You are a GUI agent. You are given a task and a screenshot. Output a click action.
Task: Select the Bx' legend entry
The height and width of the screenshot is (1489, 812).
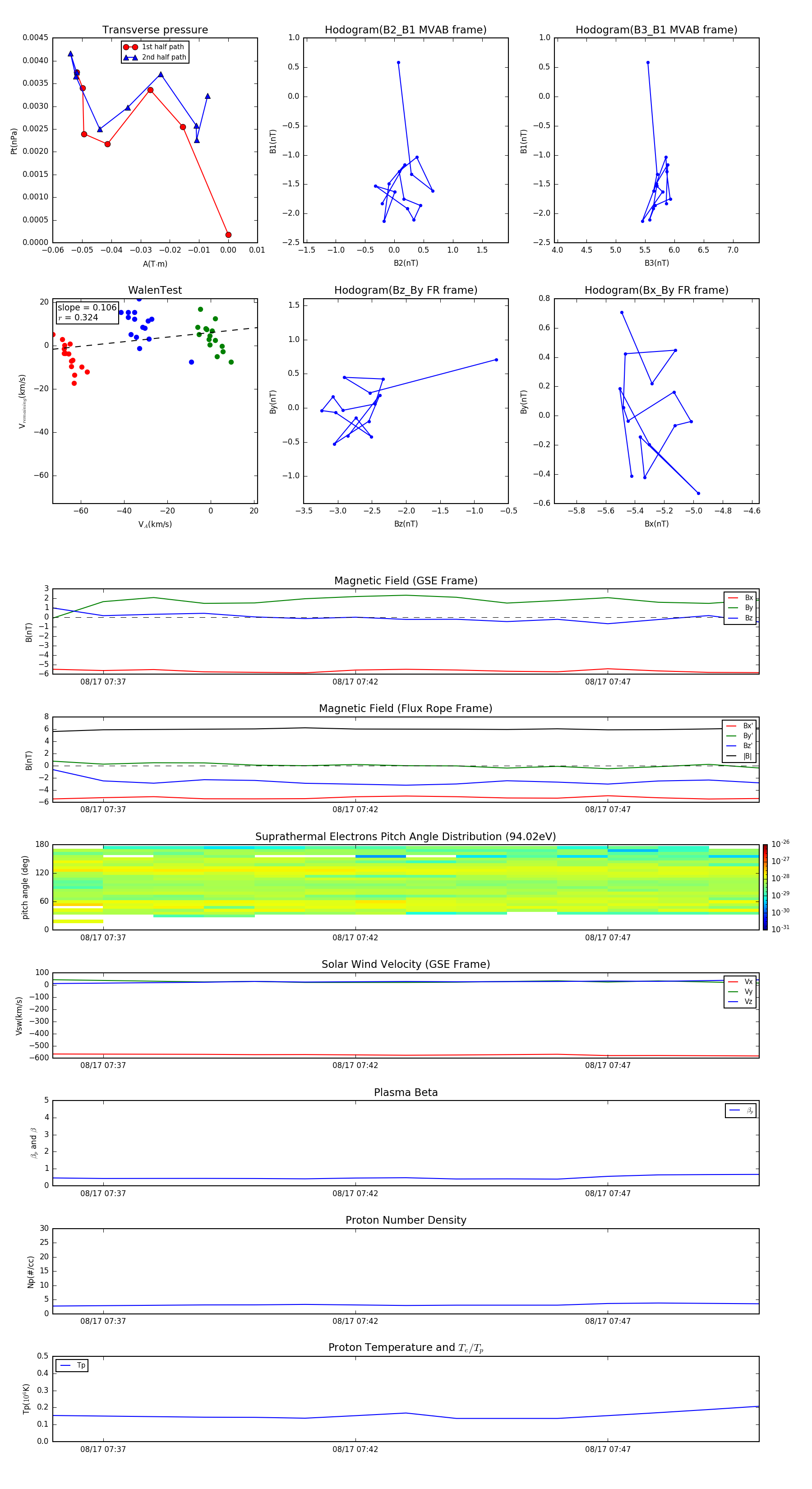(740, 726)
